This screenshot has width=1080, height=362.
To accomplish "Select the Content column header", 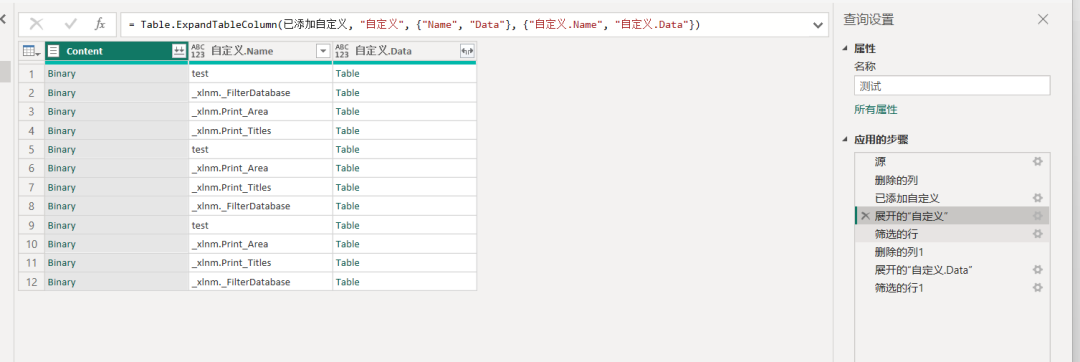I will [x=116, y=51].
